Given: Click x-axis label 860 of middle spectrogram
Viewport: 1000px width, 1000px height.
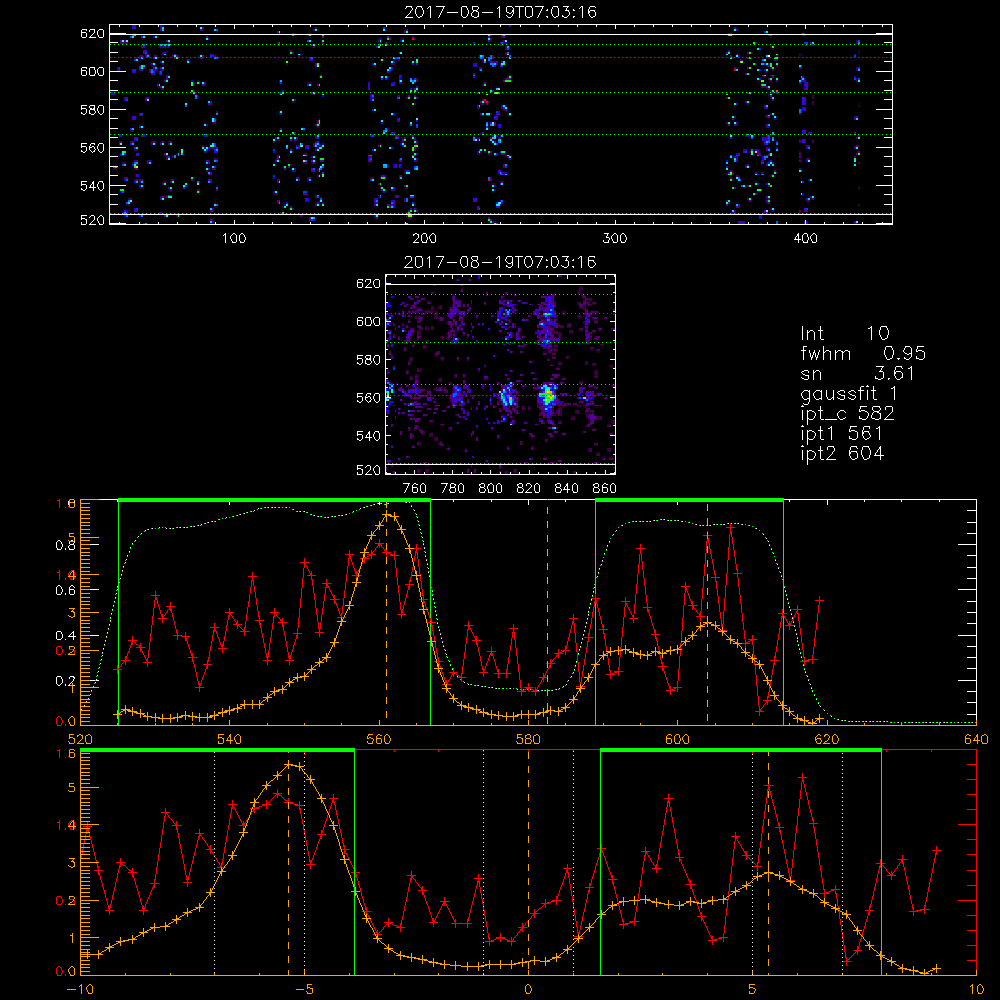Looking at the screenshot, I should [605, 489].
